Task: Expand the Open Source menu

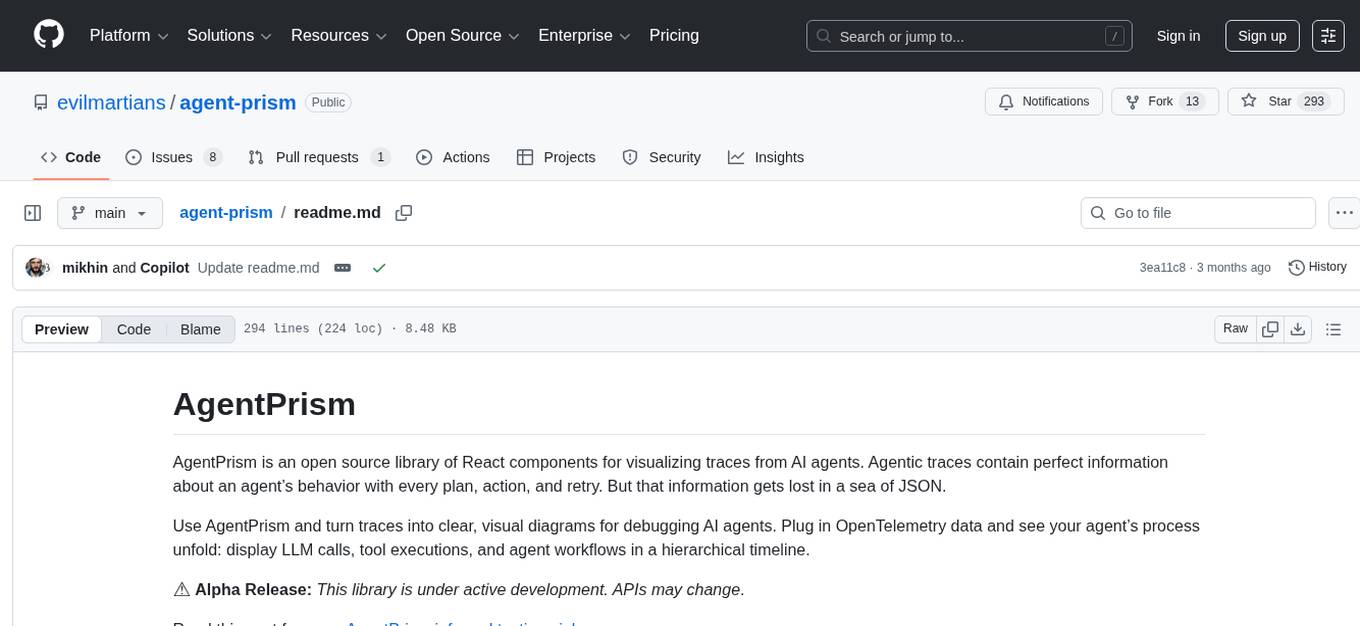Action: pyautogui.click(x=462, y=36)
